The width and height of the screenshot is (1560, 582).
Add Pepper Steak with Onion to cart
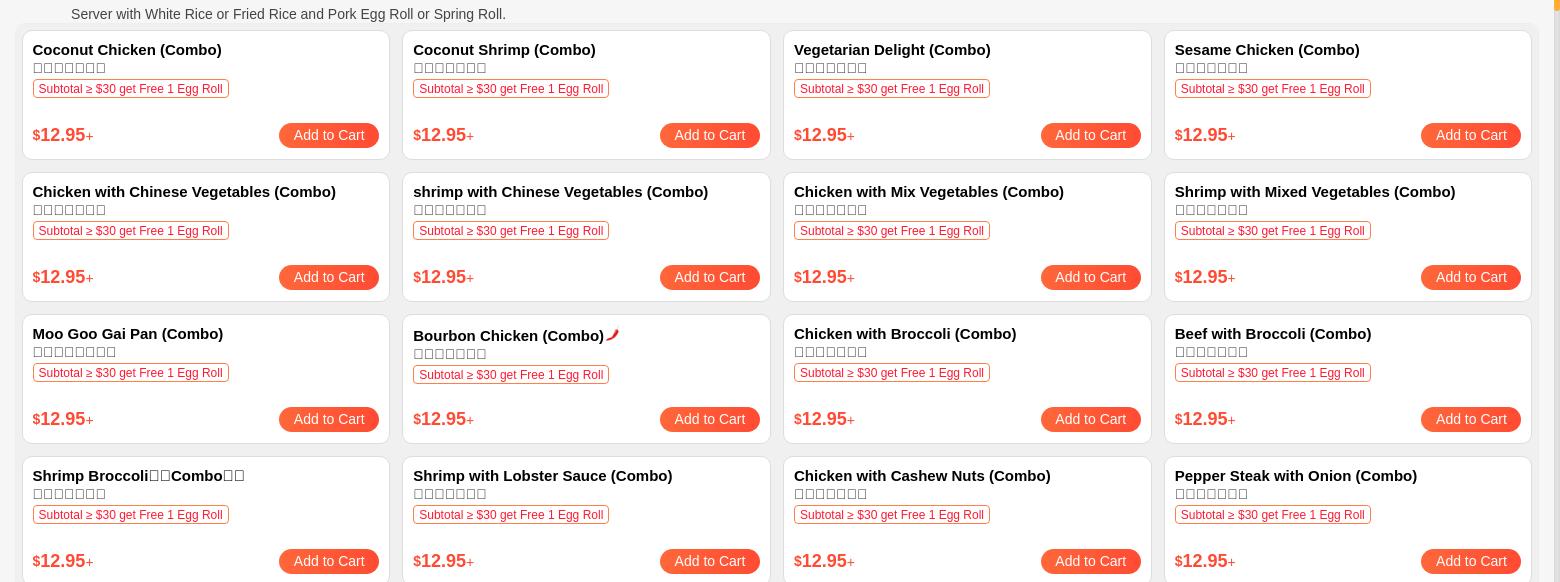coord(1470,561)
